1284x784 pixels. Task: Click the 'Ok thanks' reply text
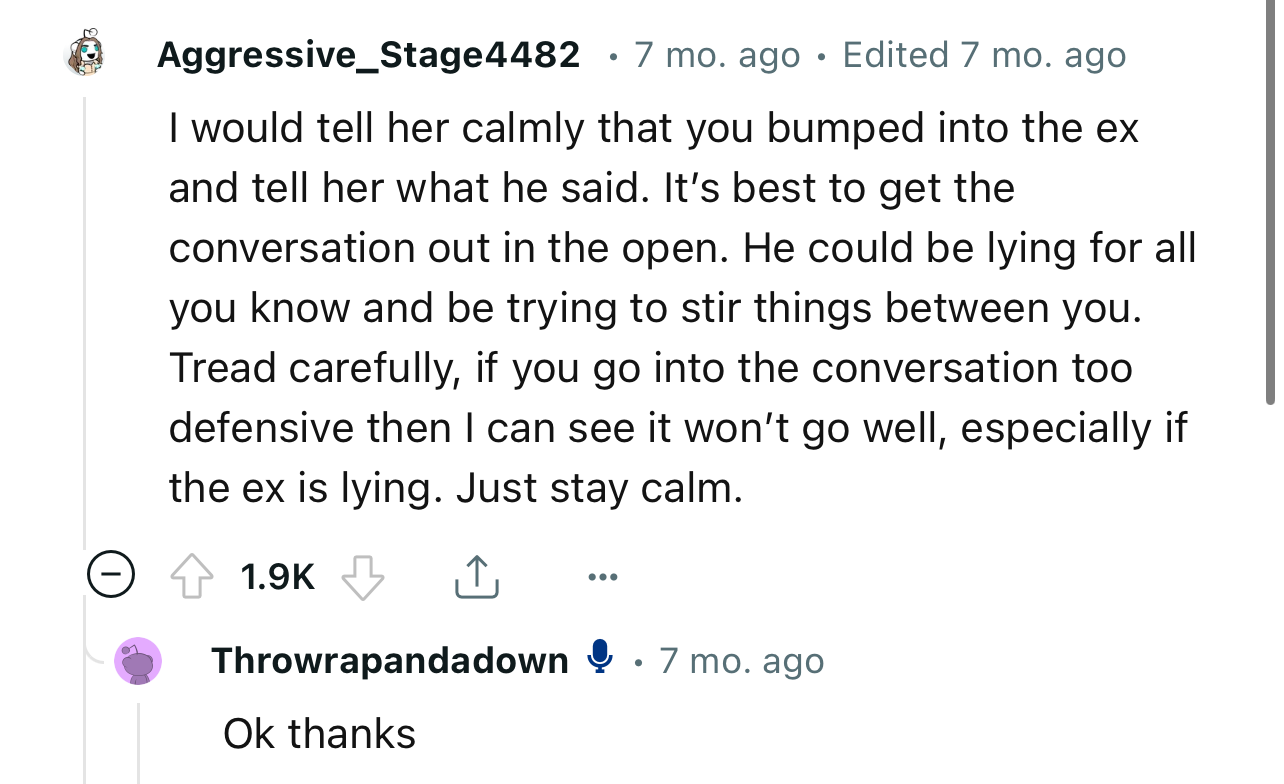pyautogui.click(x=317, y=733)
